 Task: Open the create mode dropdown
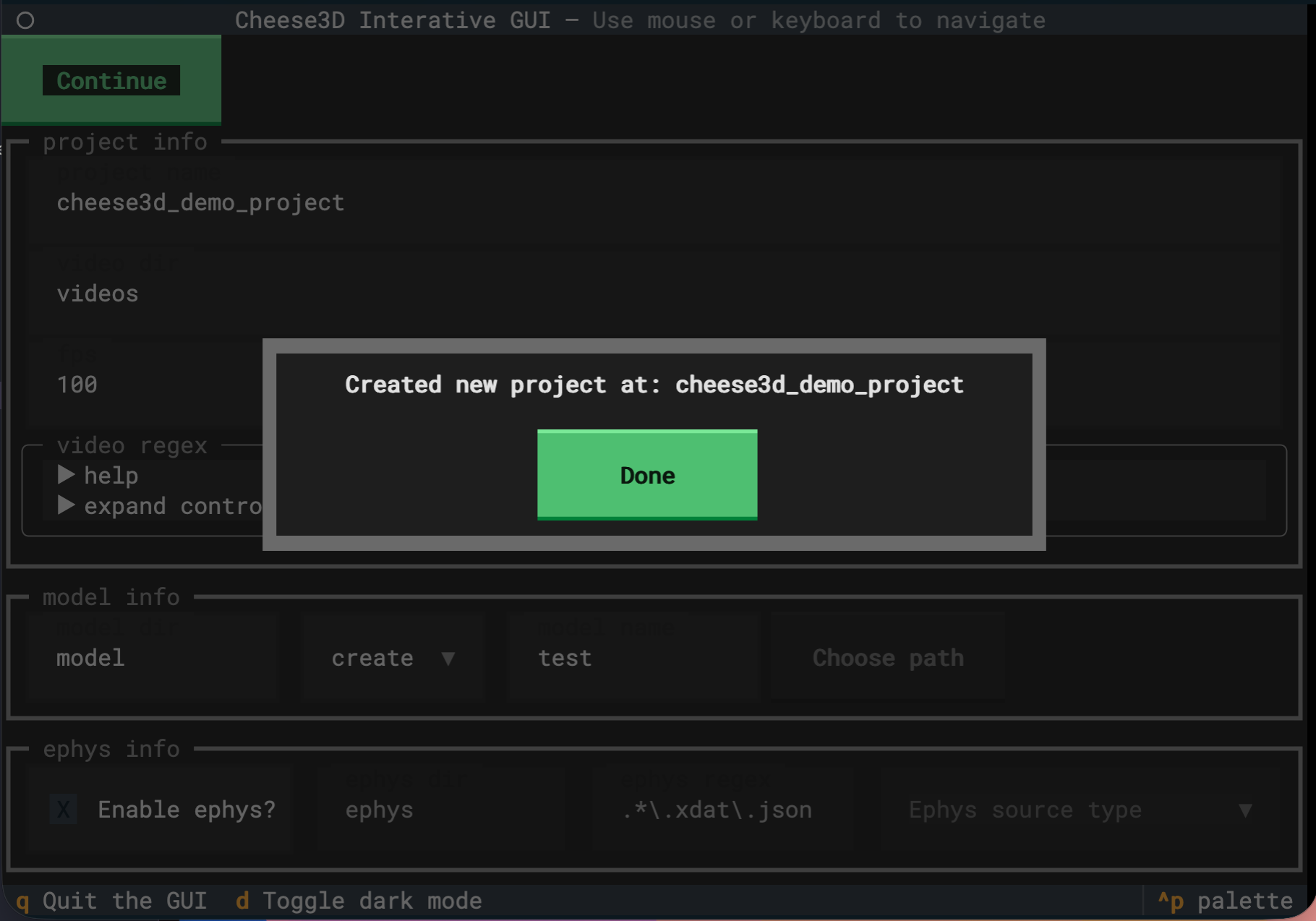click(x=393, y=657)
